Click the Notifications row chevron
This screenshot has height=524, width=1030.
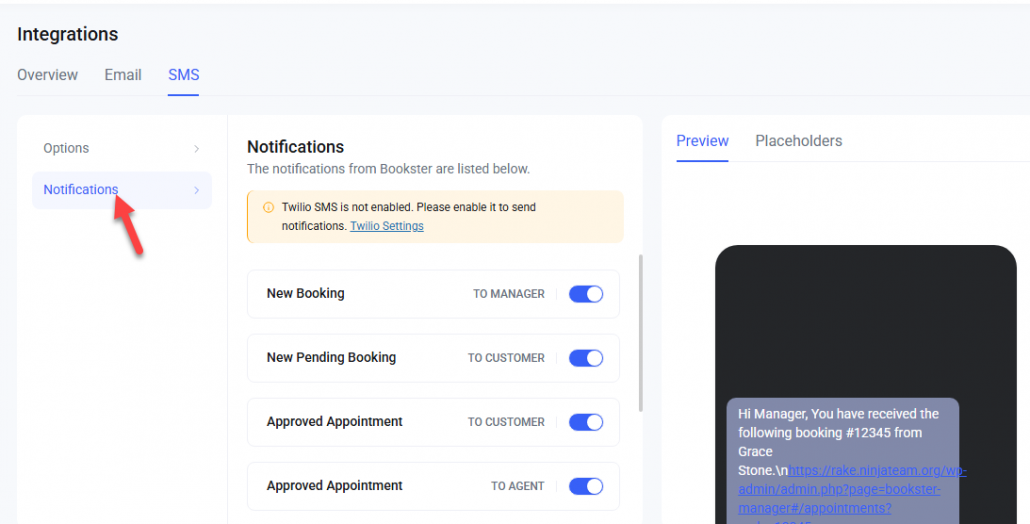pos(196,190)
